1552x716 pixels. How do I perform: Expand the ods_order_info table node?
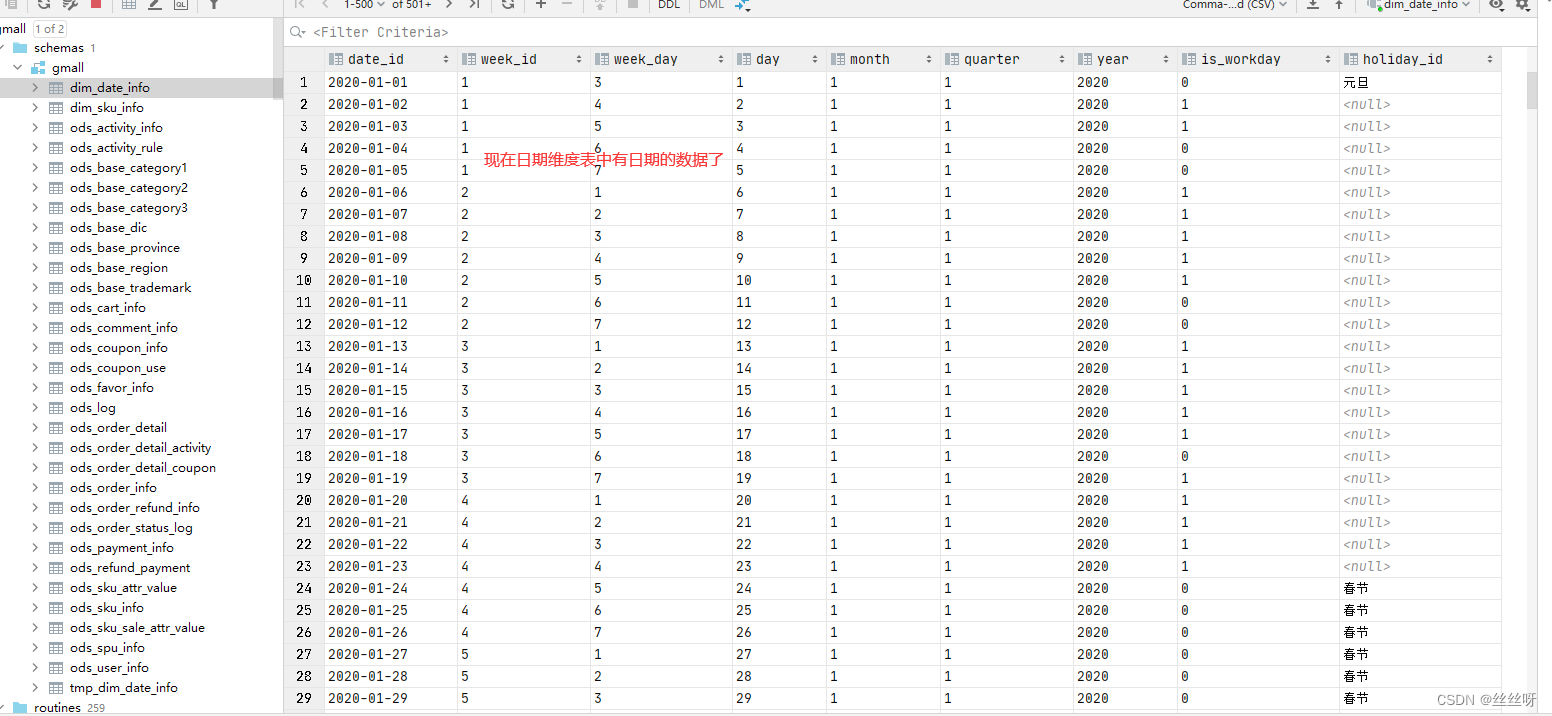click(x=35, y=488)
